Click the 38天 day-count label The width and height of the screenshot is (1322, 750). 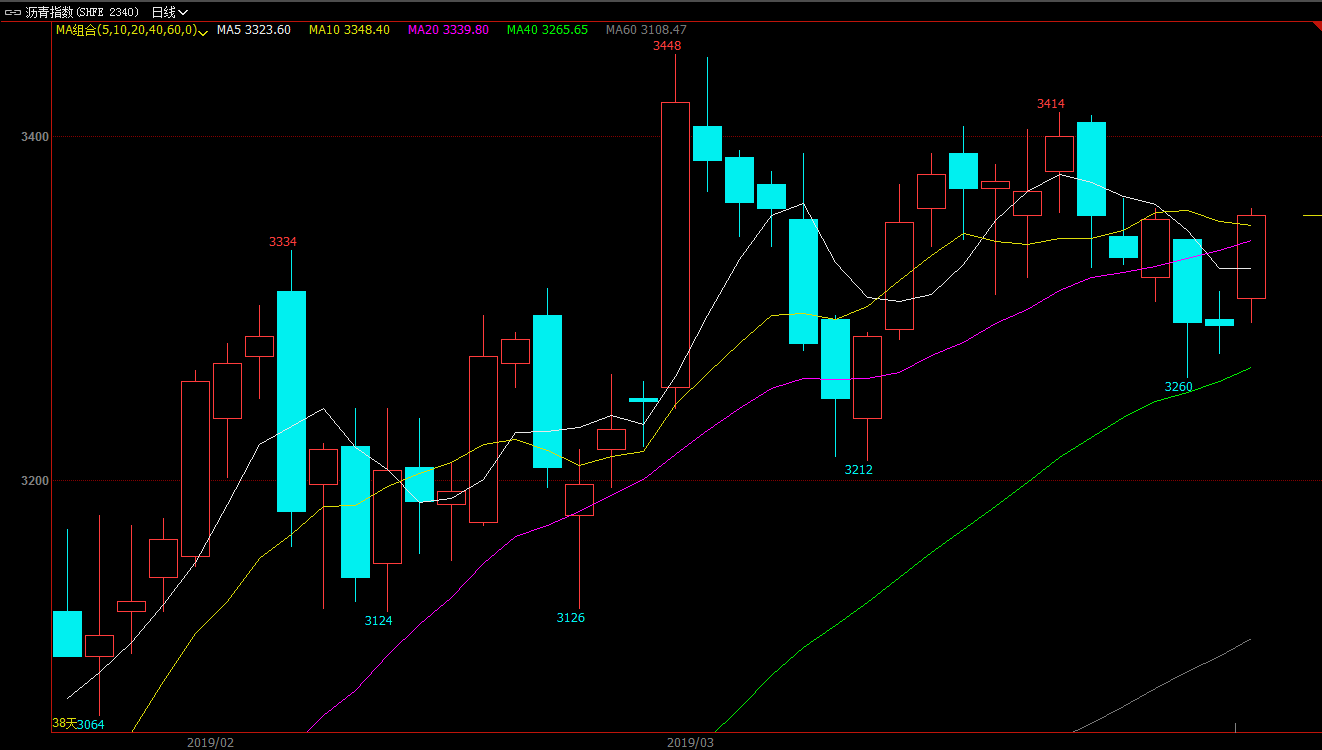(64, 723)
